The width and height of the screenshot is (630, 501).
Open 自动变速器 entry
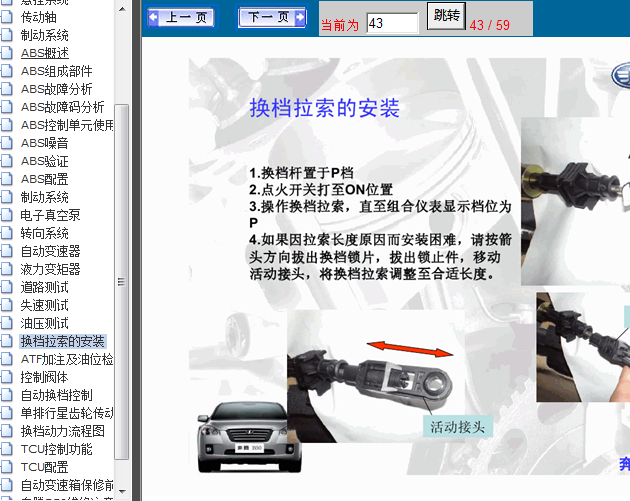point(51,251)
